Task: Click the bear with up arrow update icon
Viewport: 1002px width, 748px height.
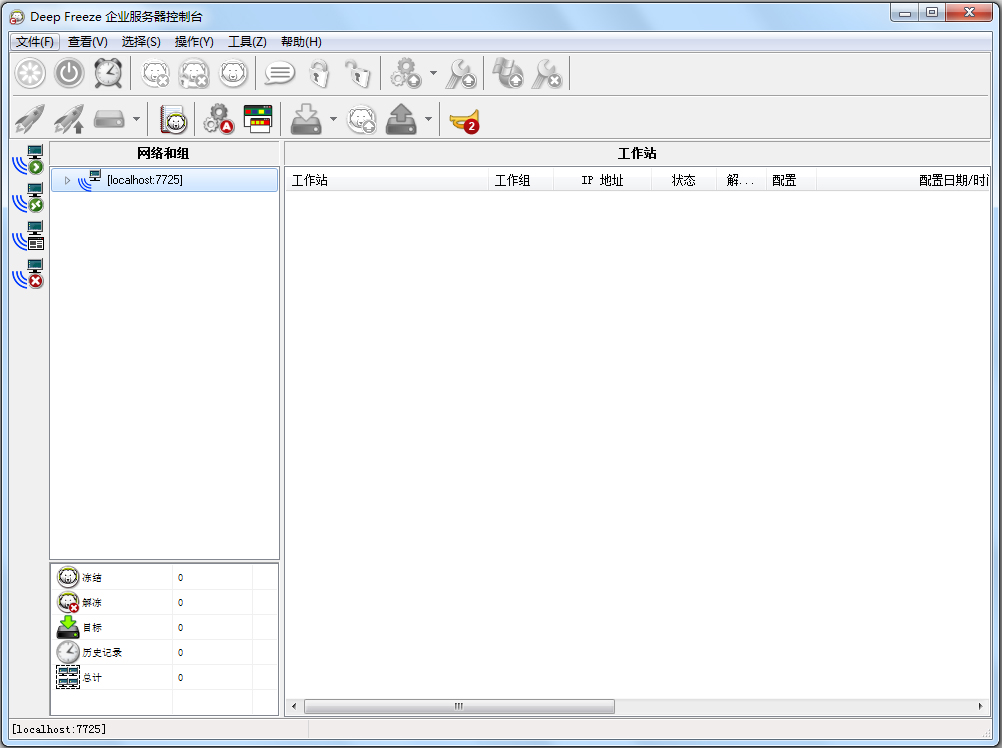Action: coord(362,119)
